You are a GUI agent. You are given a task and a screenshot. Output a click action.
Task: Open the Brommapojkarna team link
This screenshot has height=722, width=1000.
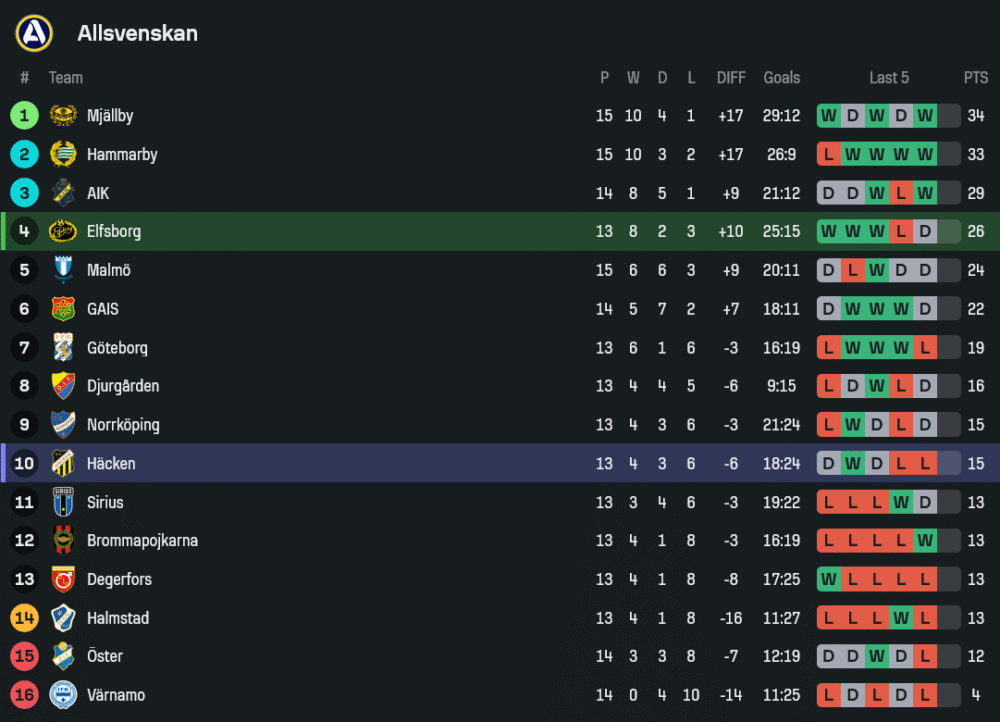click(142, 541)
